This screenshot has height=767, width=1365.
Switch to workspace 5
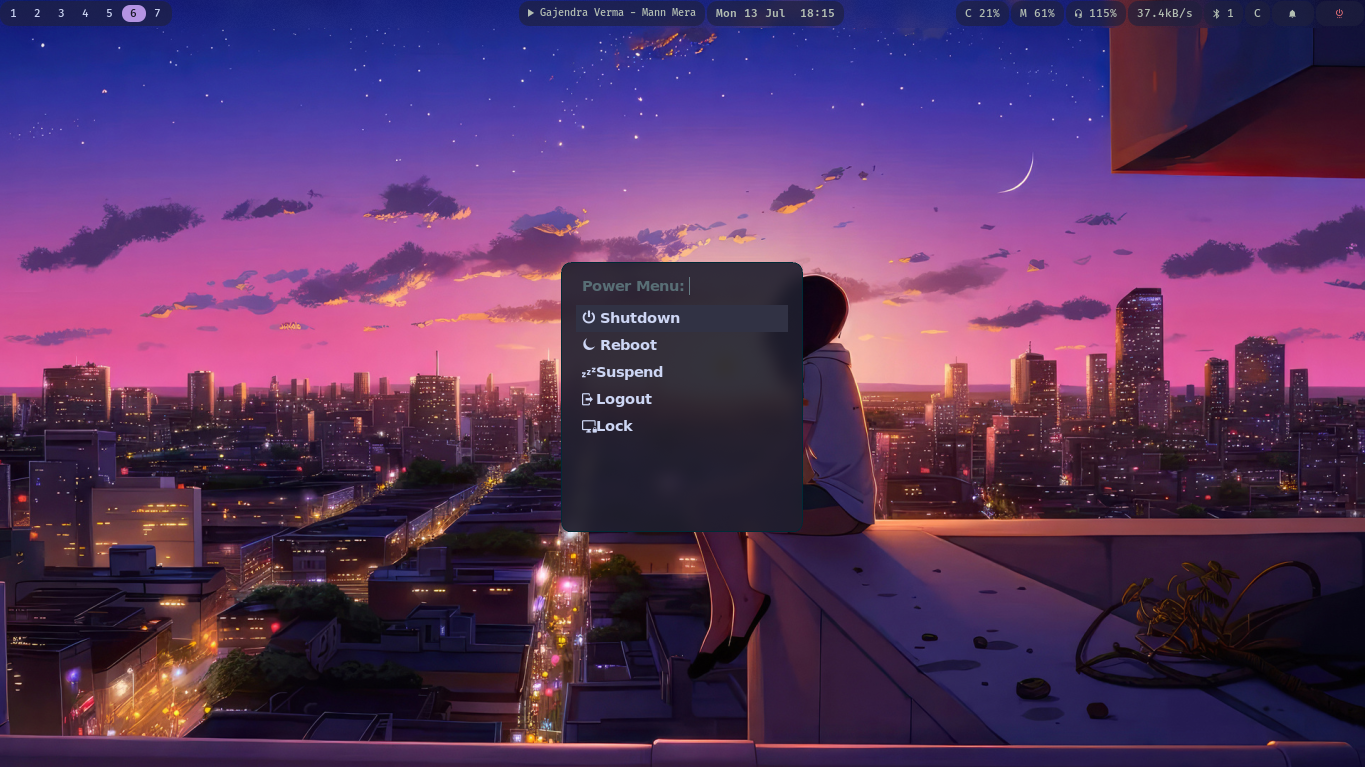tap(109, 13)
